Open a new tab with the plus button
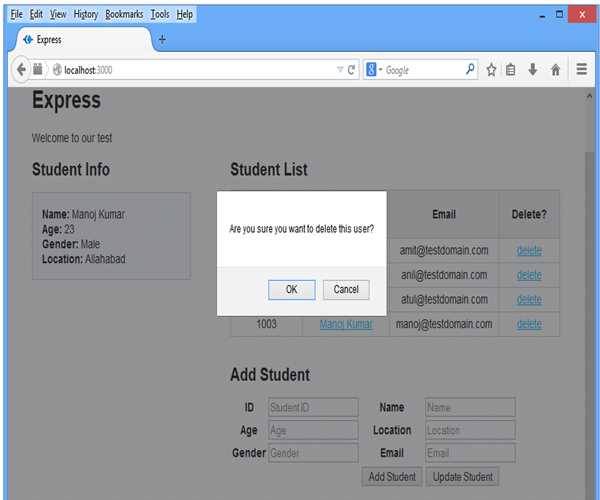The image size is (600, 500). 162,40
